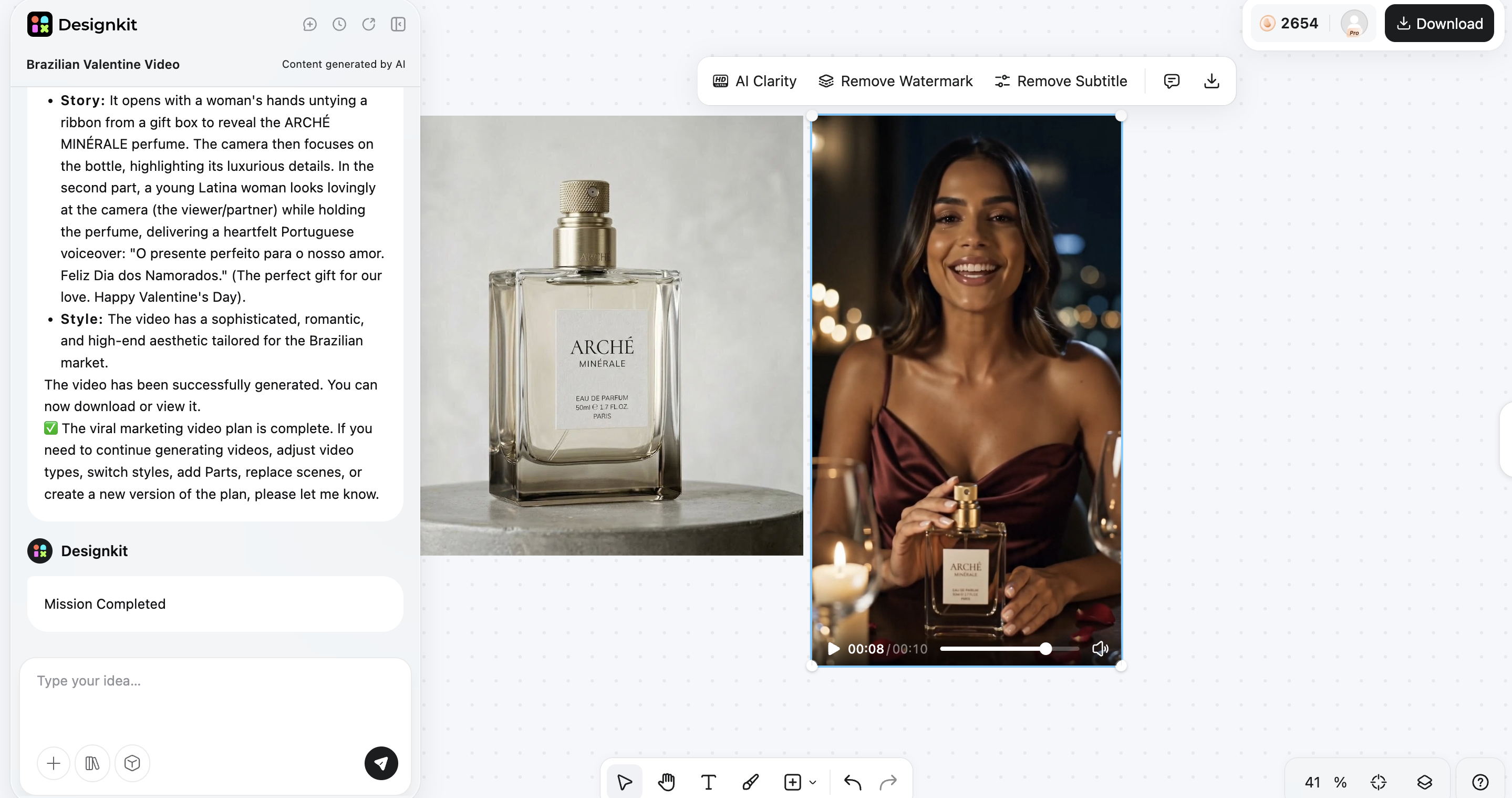Check the 2654 credits balance
1512x798 pixels.
tap(1289, 24)
